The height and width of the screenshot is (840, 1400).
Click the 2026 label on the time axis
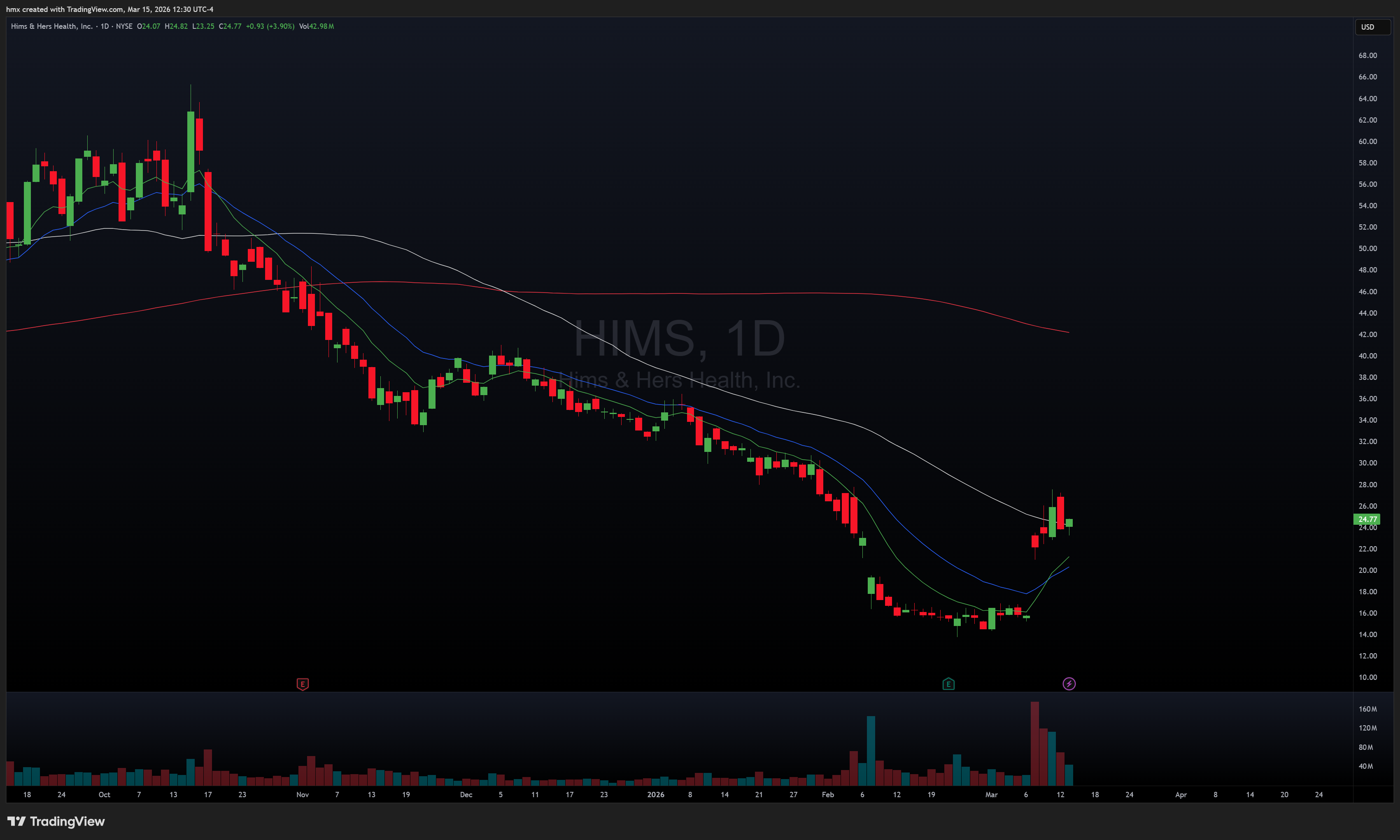pyautogui.click(x=656, y=795)
